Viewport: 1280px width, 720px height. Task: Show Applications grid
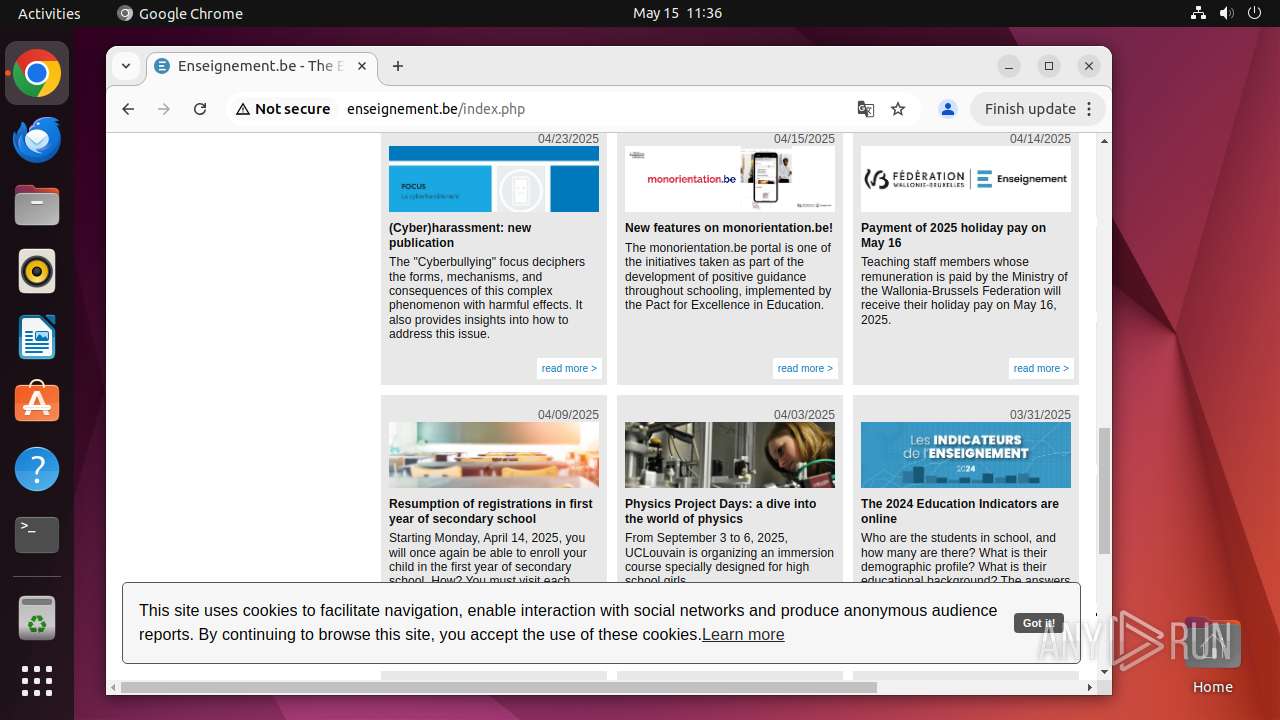[37, 681]
